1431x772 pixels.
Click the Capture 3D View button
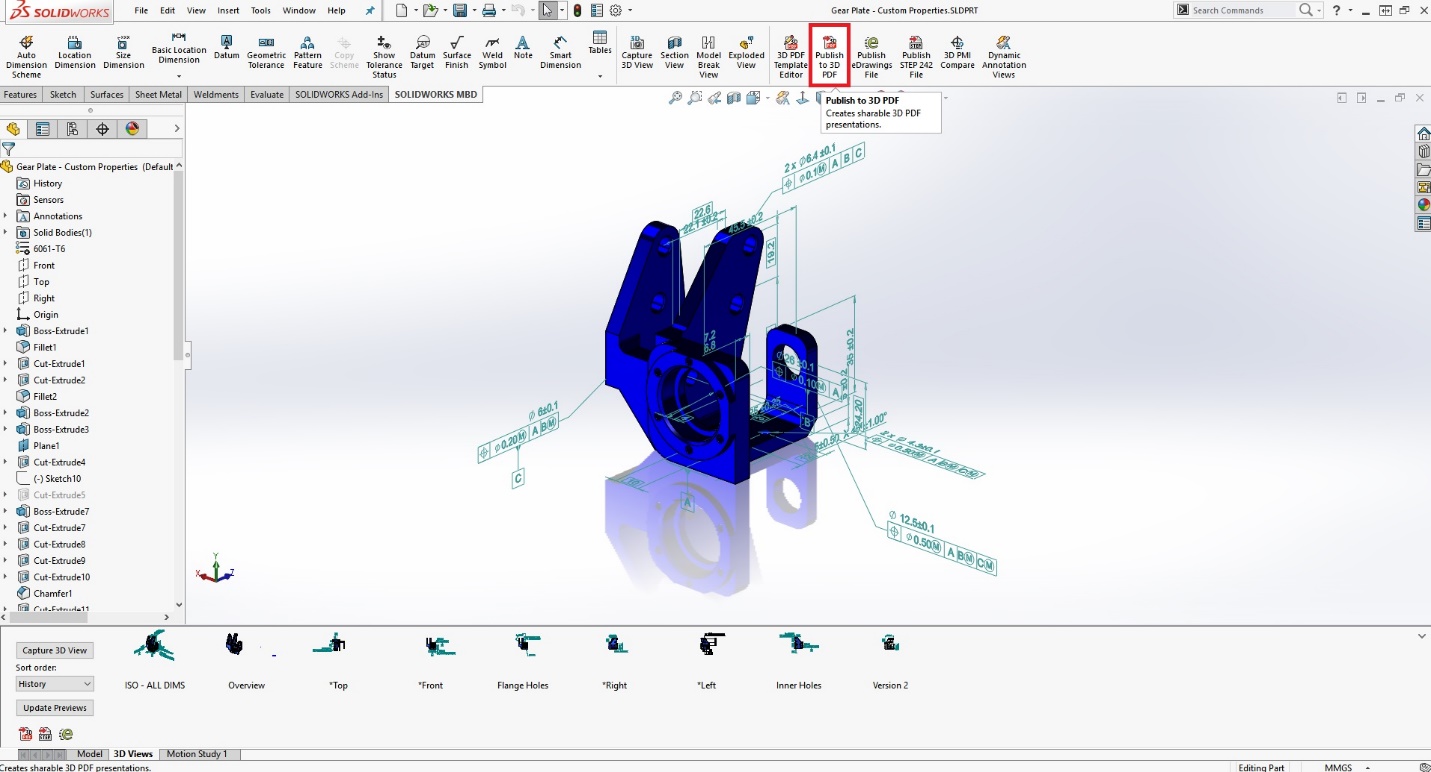tap(53, 650)
